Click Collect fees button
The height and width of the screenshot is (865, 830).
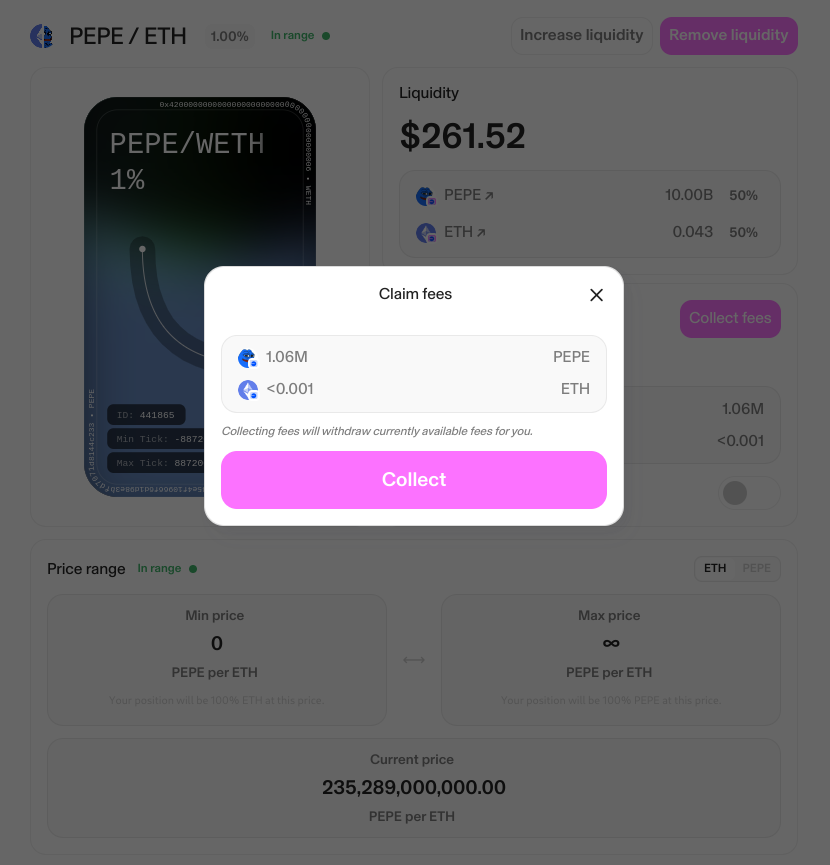pyautogui.click(x=730, y=318)
